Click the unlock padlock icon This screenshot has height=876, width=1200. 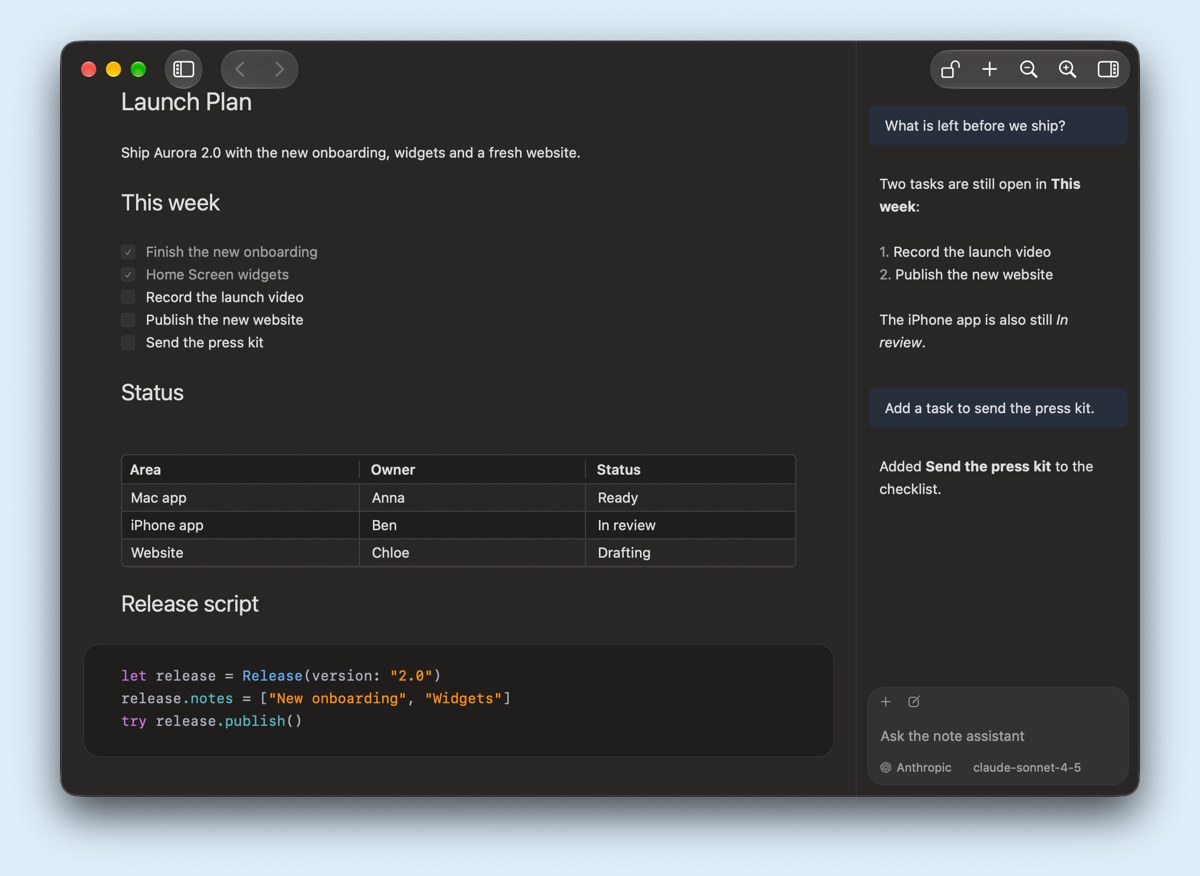951,69
